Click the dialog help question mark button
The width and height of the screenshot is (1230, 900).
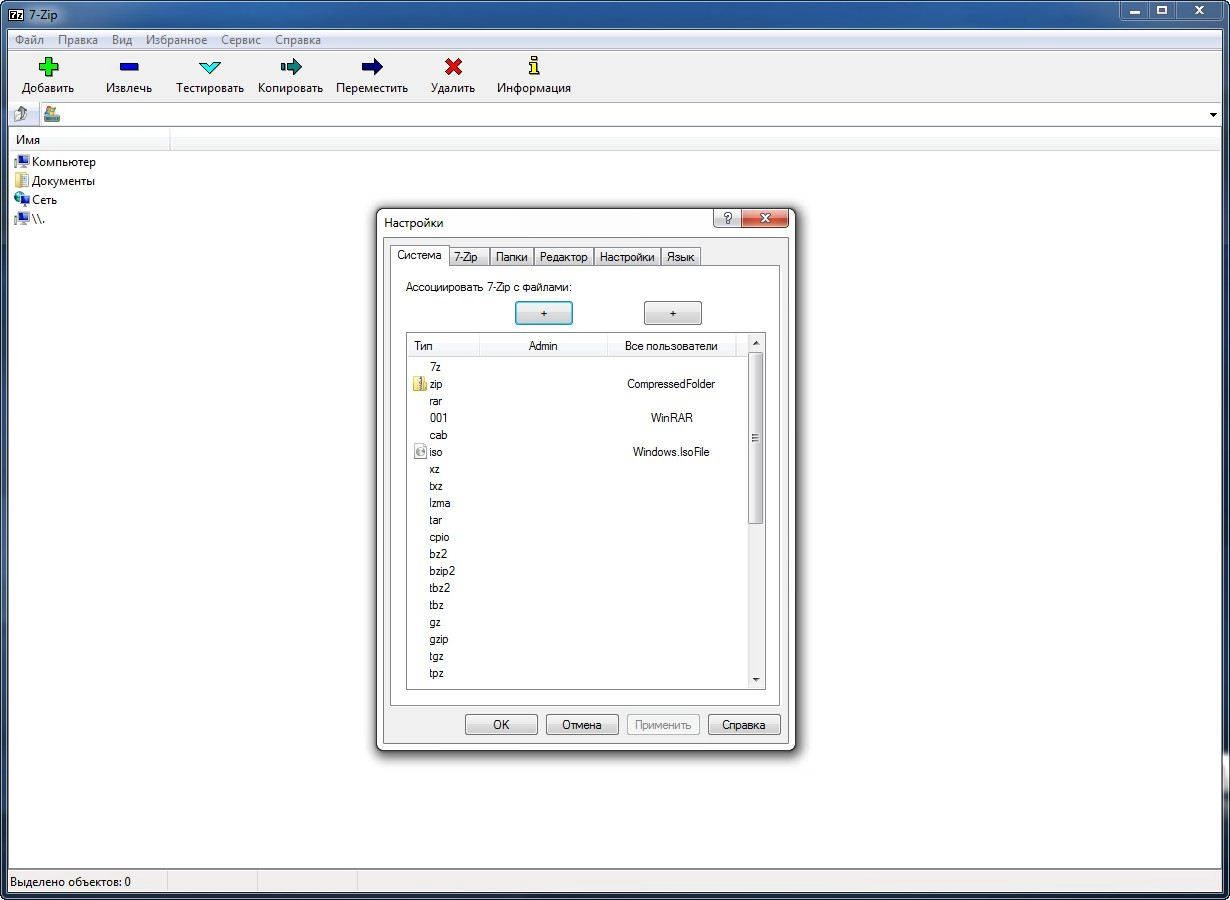click(x=727, y=218)
